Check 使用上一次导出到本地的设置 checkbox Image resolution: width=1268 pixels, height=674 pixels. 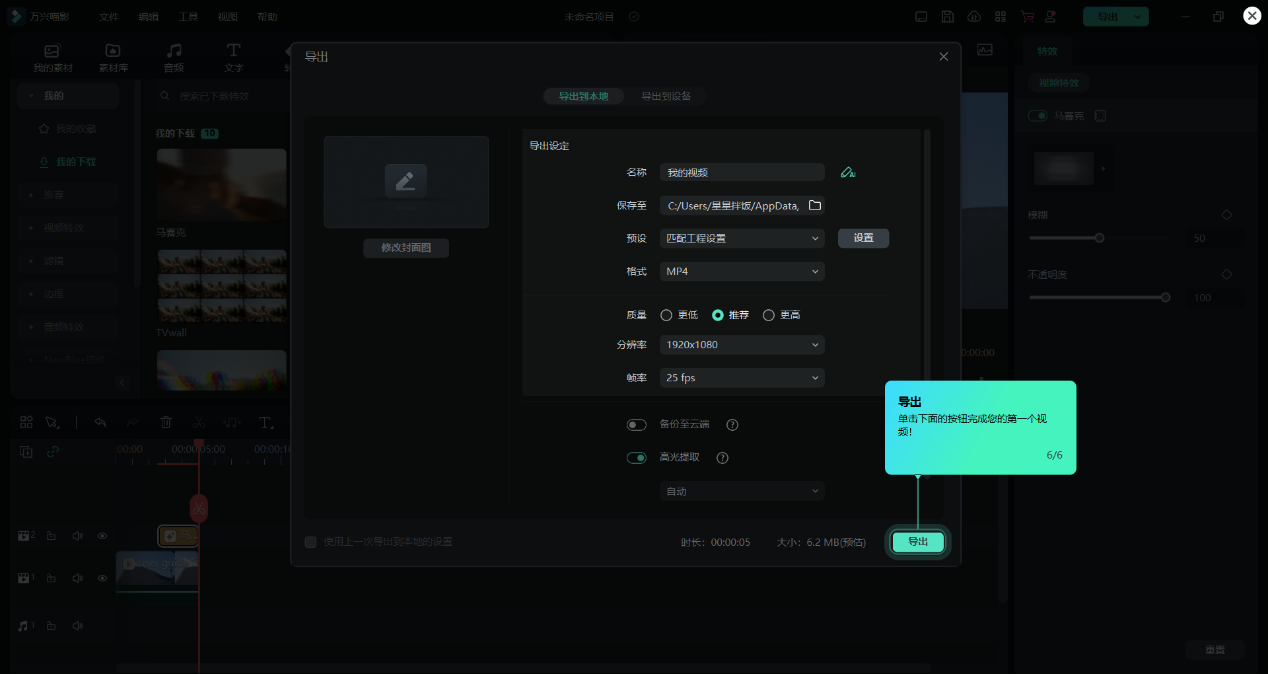pyautogui.click(x=310, y=542)
